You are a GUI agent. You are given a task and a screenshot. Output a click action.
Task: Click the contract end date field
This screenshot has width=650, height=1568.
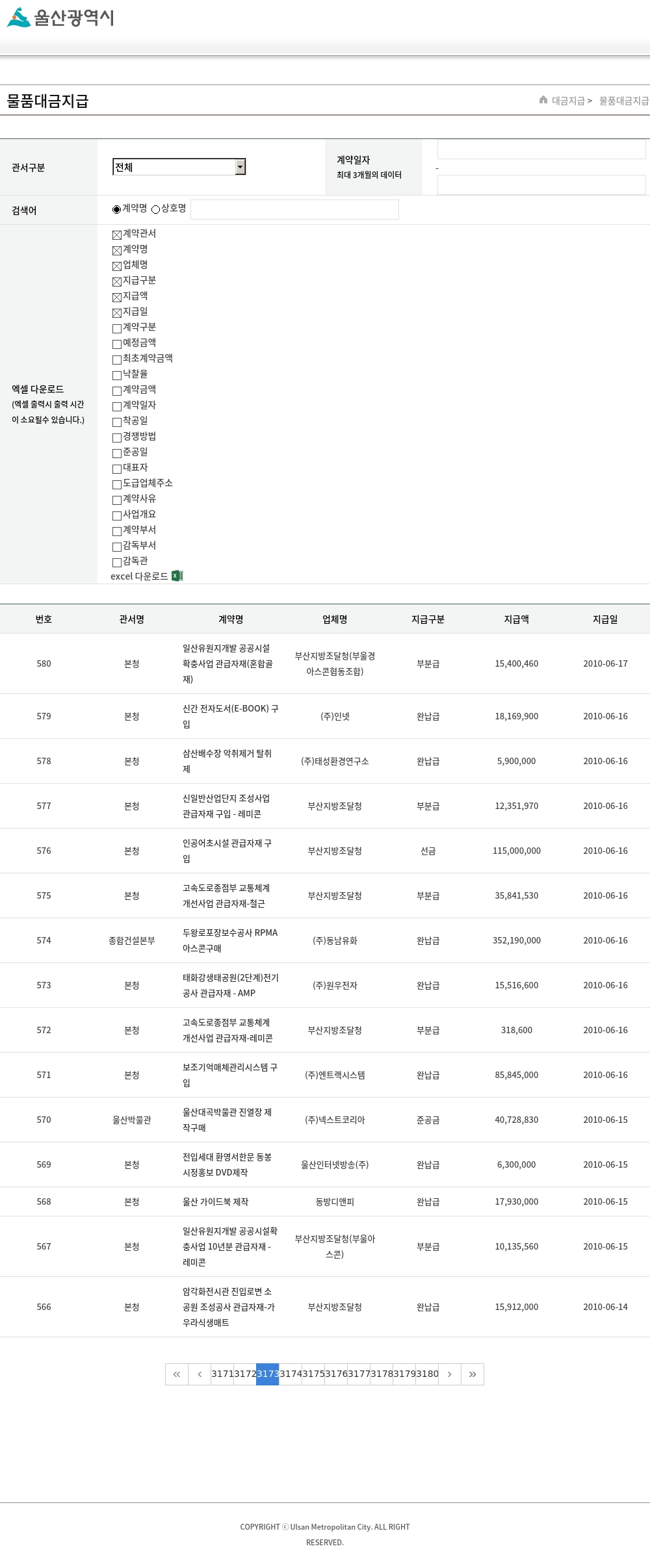pos(541,185)
